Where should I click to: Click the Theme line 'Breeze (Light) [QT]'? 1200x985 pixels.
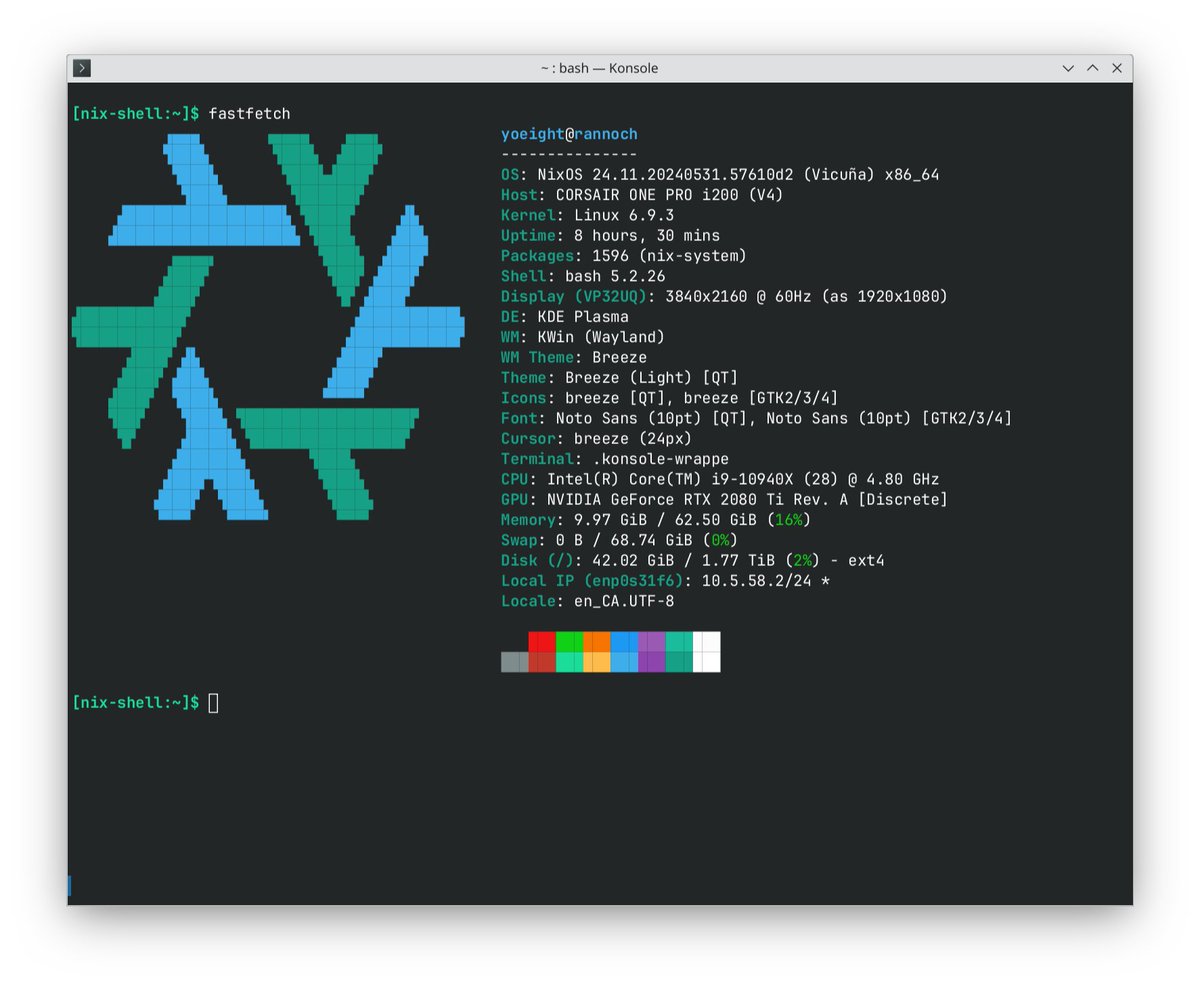[x=619, y=378]
